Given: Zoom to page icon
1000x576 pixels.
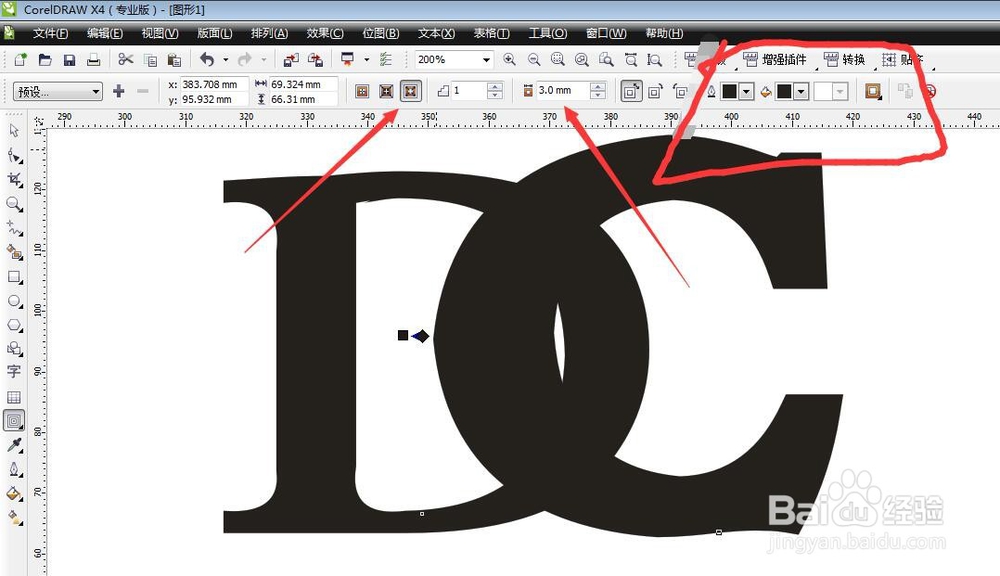Looking at the screenshot, I should click(x=606, y=60).
